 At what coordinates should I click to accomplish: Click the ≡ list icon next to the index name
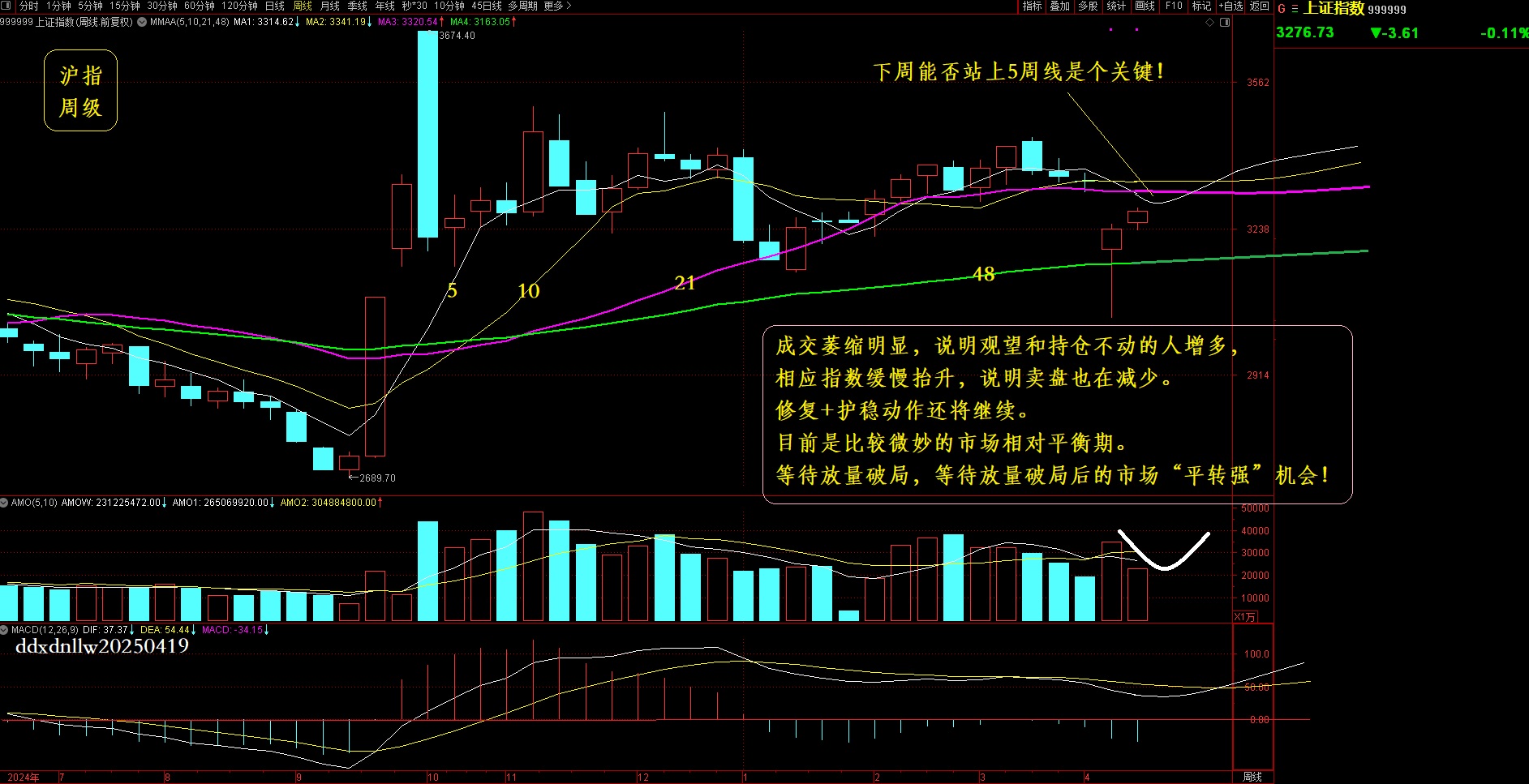1295,9
